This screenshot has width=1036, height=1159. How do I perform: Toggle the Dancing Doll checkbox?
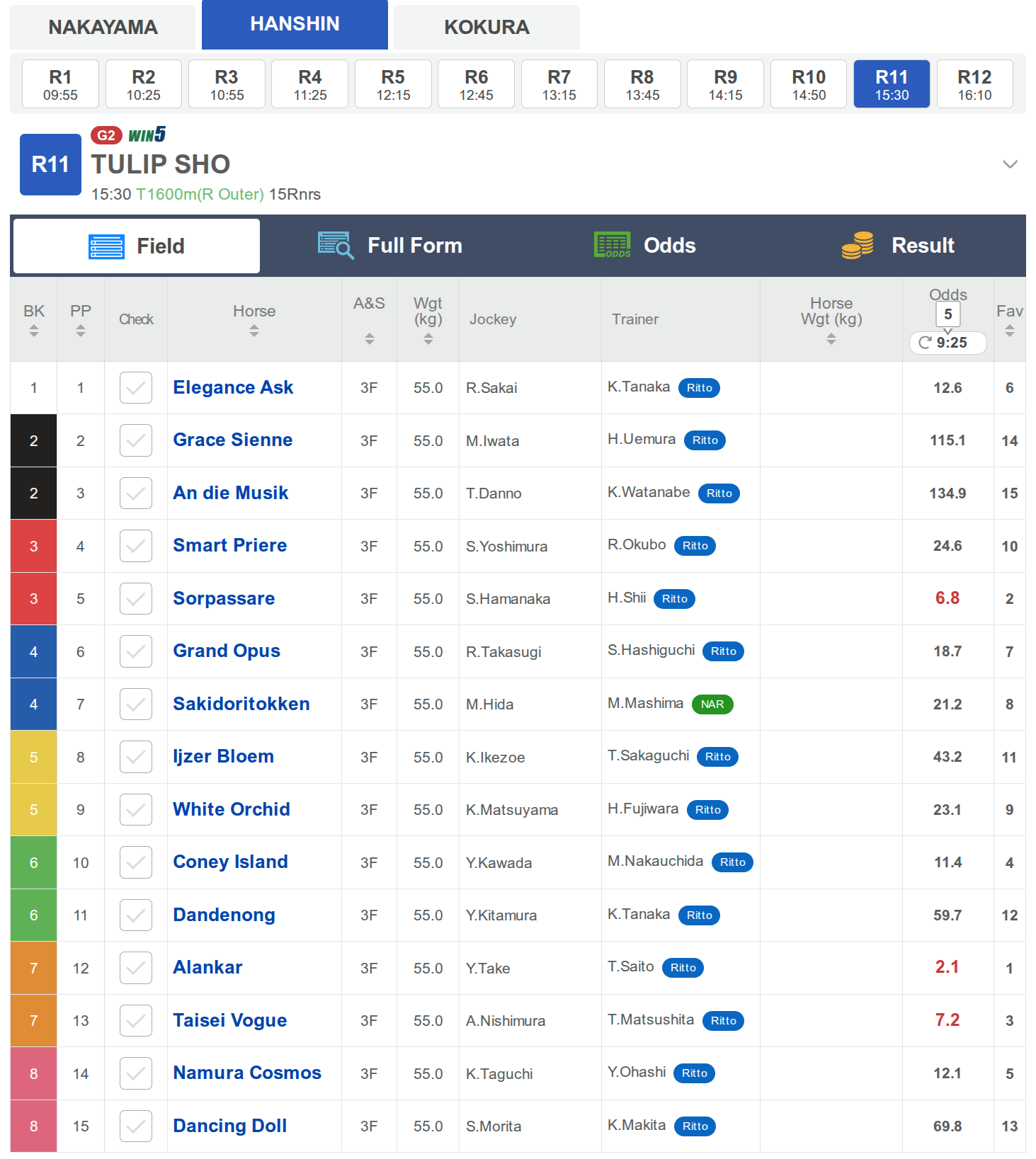tap(136, 1126)
